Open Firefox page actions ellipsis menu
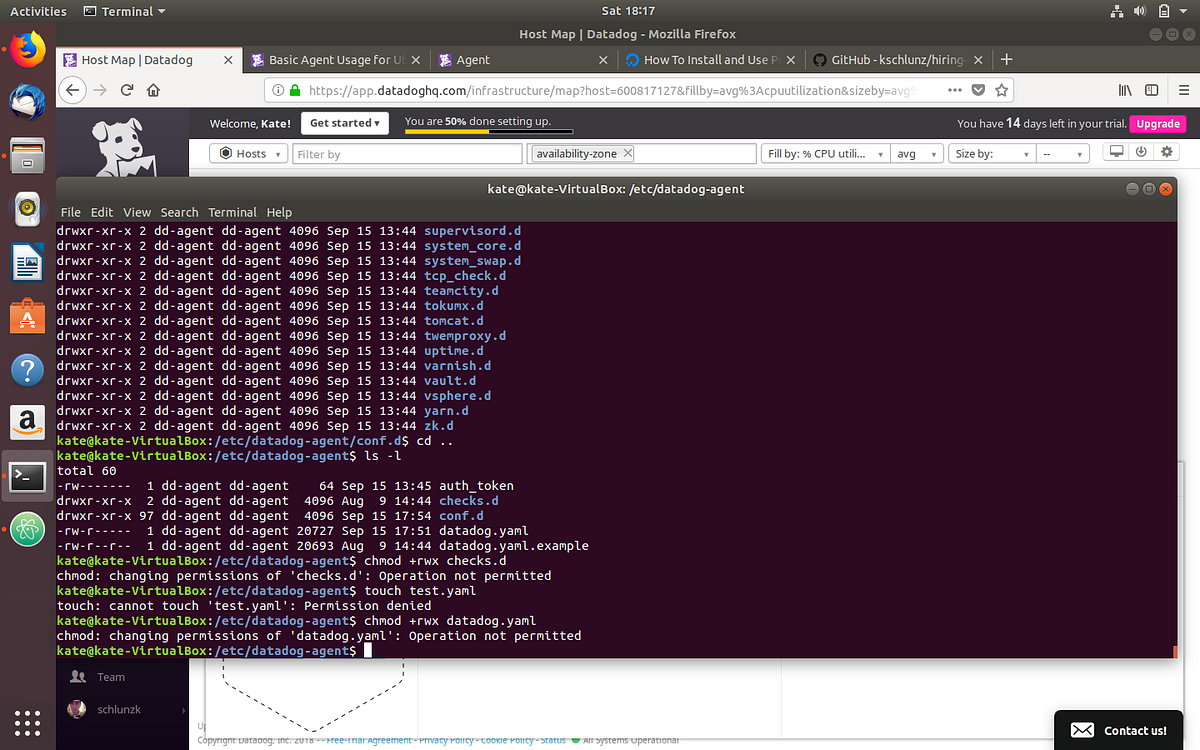The width and height of the screenshot is (1200, 750). 953,90
